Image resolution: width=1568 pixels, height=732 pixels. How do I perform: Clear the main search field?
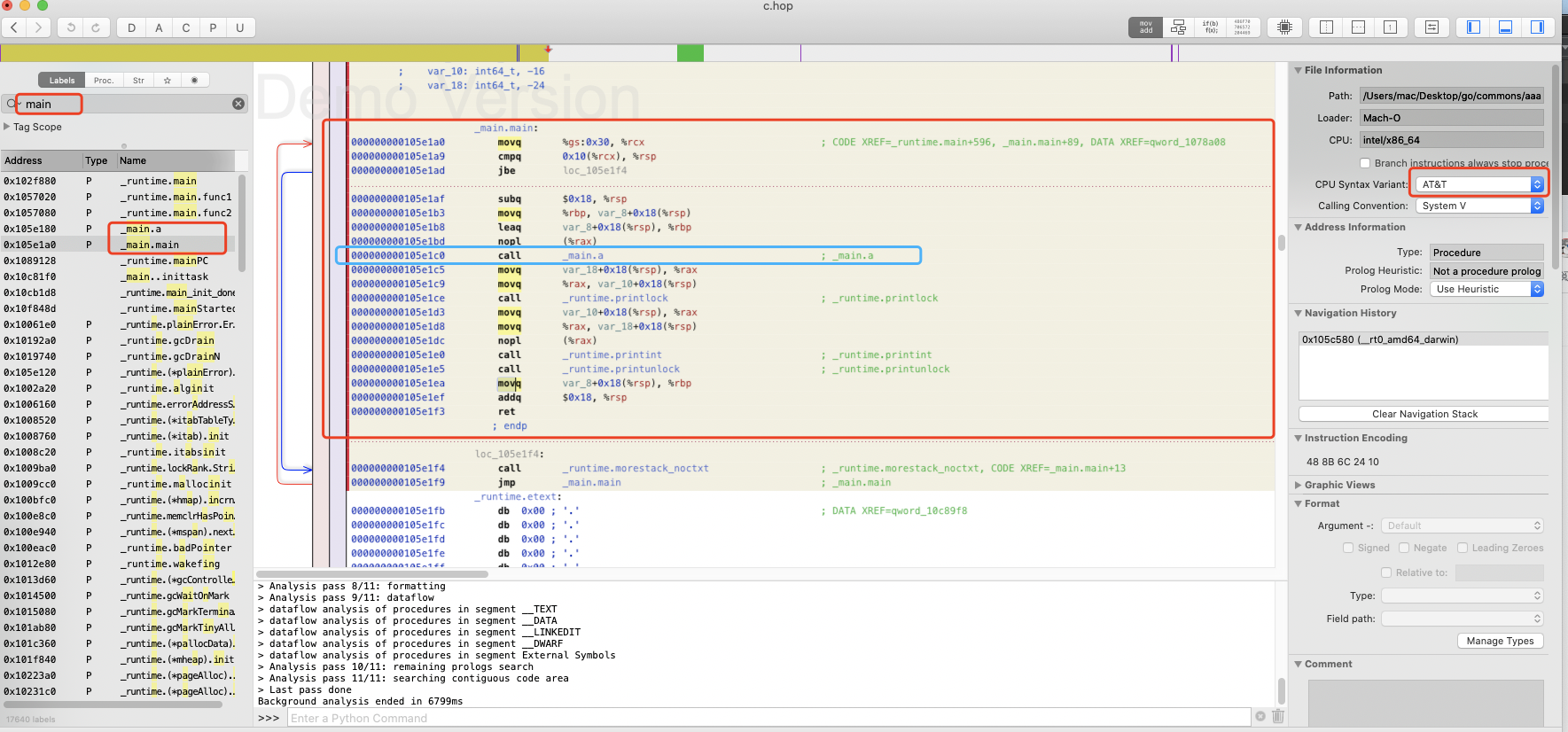click(238, 104)
